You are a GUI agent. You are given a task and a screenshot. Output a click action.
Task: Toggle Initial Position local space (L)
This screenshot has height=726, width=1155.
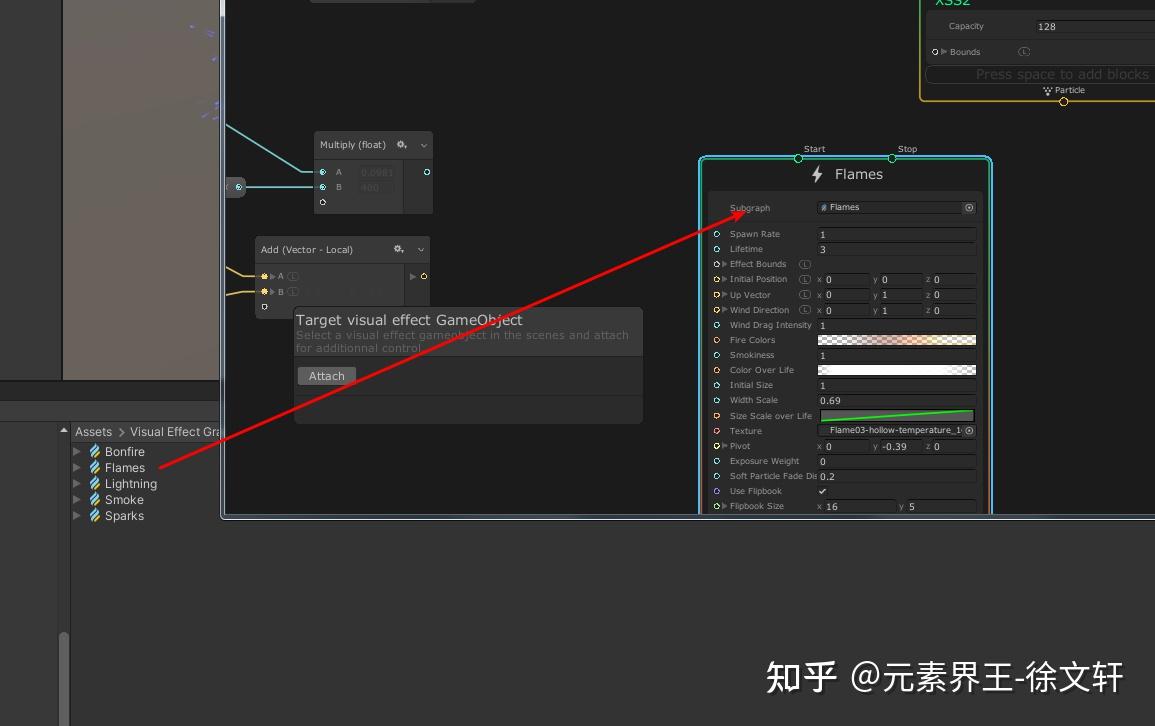[804, 280]
